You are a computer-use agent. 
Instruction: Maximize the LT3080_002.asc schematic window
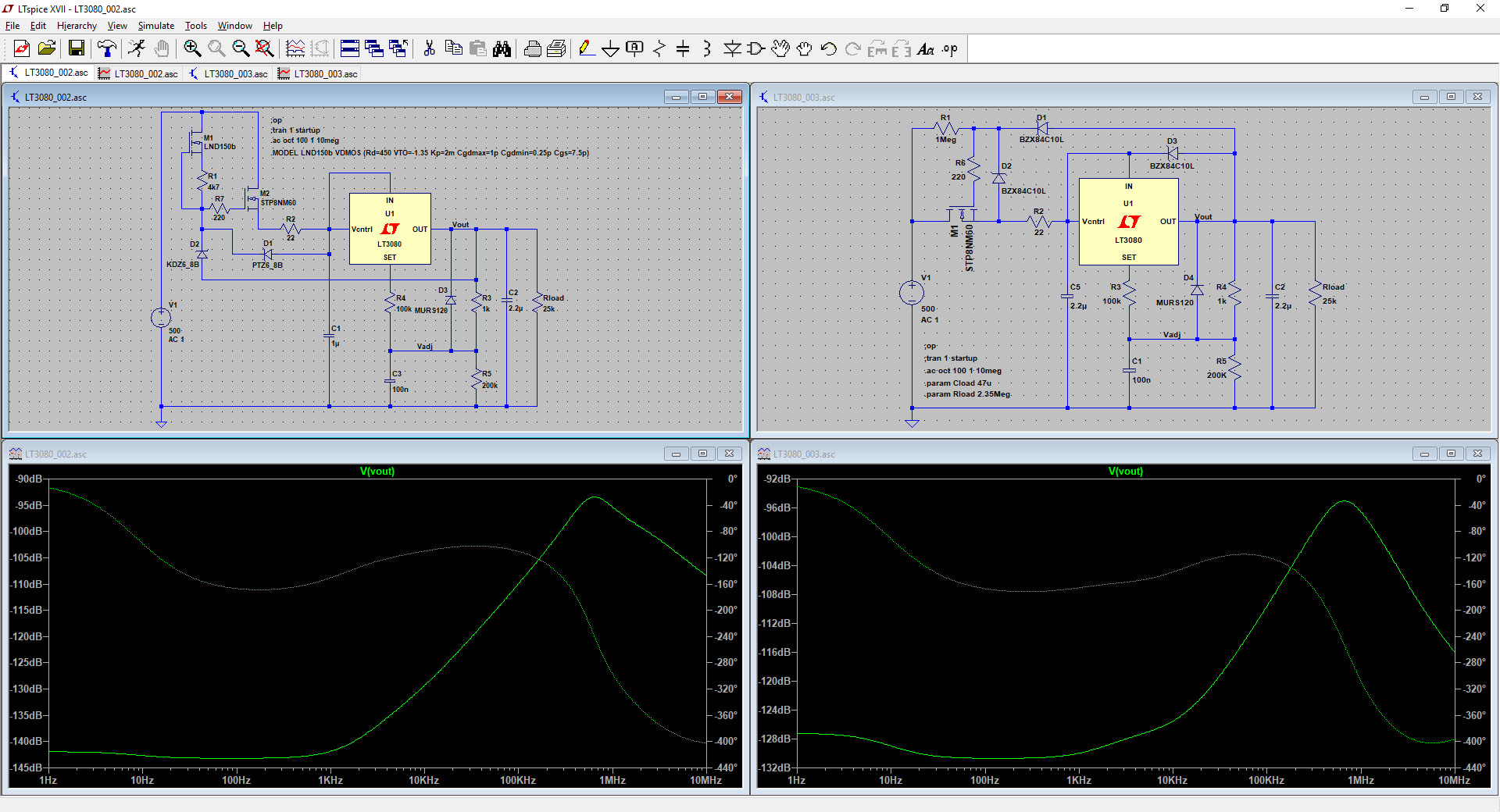pos(702,97)
